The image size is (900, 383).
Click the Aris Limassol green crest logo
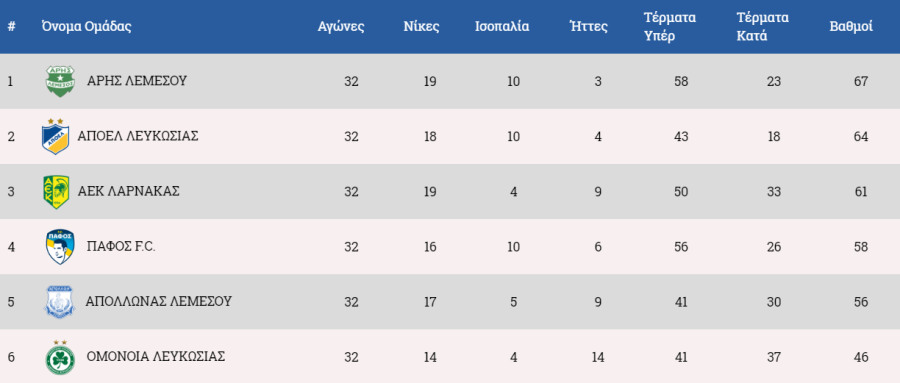click(x=60, y=81)
